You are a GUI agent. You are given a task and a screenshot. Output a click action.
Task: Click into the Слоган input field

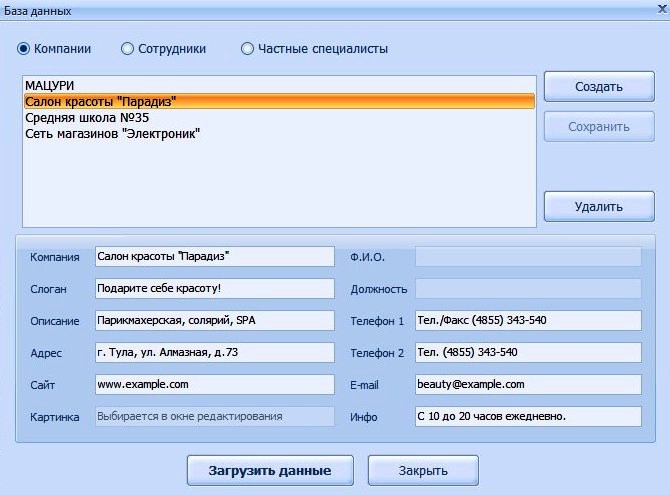point(215,289)
